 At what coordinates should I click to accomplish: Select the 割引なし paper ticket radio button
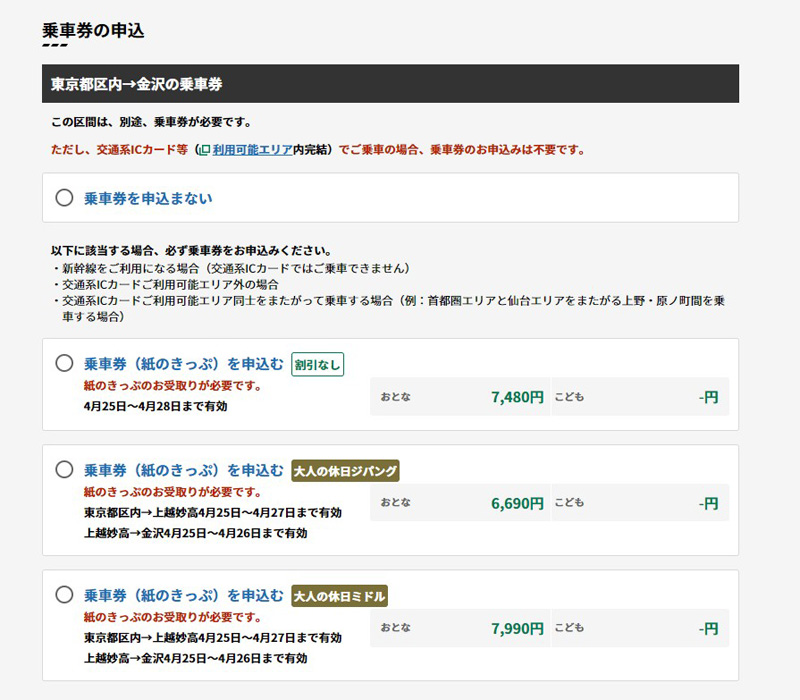[64, 363]
